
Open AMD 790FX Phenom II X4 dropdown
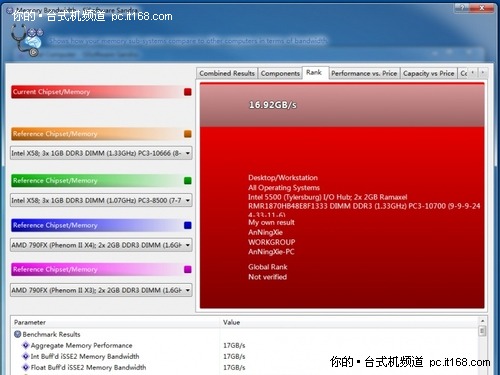click(101, 245)
